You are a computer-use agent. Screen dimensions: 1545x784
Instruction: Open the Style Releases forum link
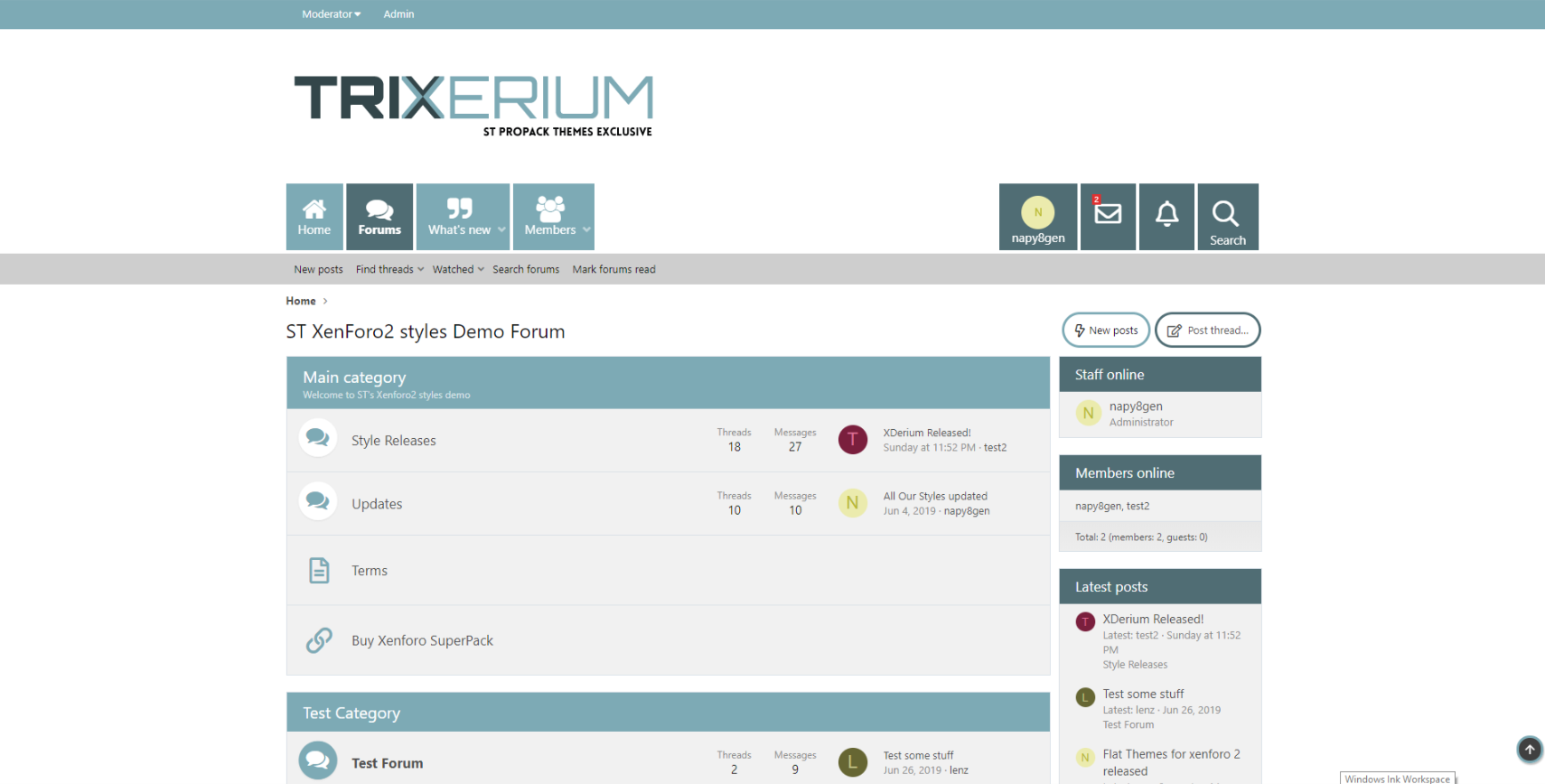click(394, 441)
